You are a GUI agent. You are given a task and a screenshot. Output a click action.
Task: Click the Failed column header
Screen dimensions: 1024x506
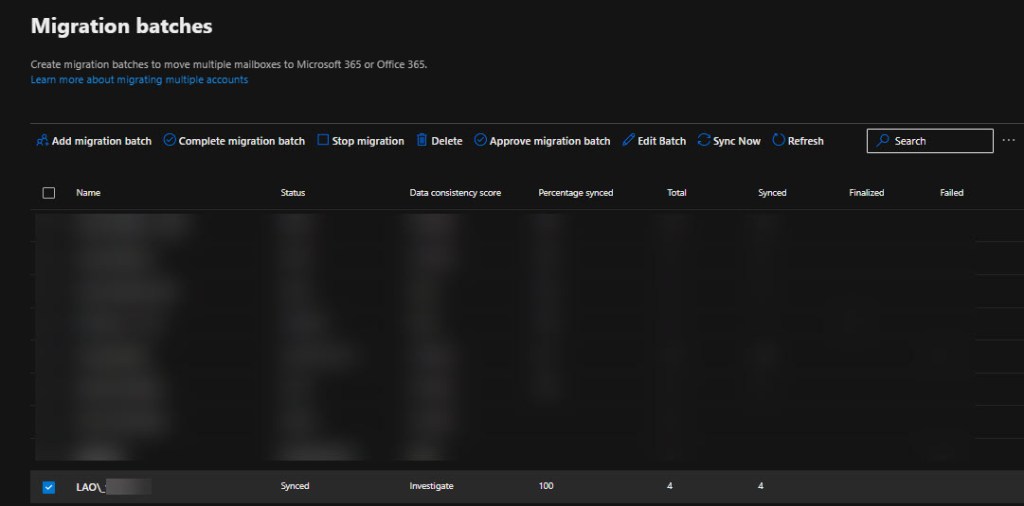pyautogui.click(x=951, y=193)
